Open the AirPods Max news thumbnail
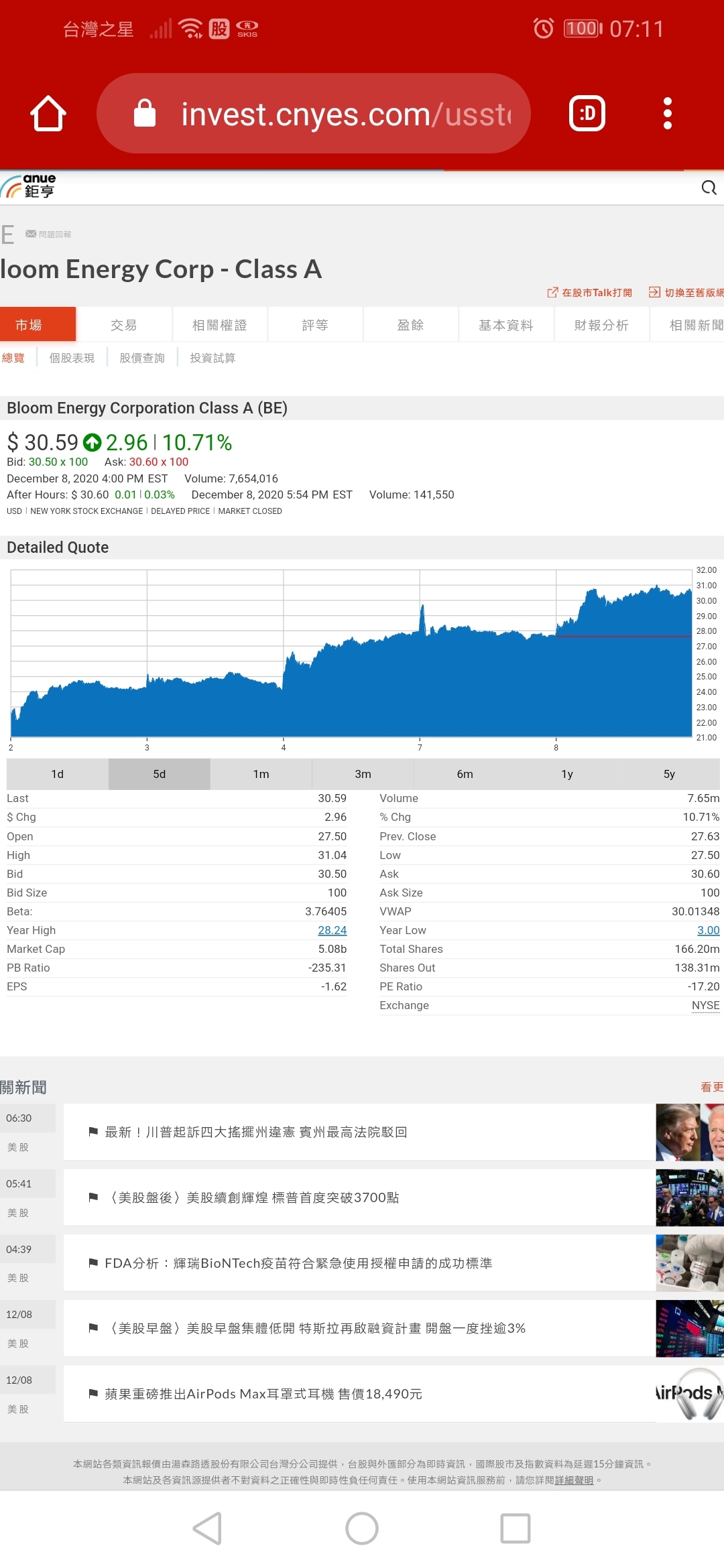 [x=689, y=1394]
